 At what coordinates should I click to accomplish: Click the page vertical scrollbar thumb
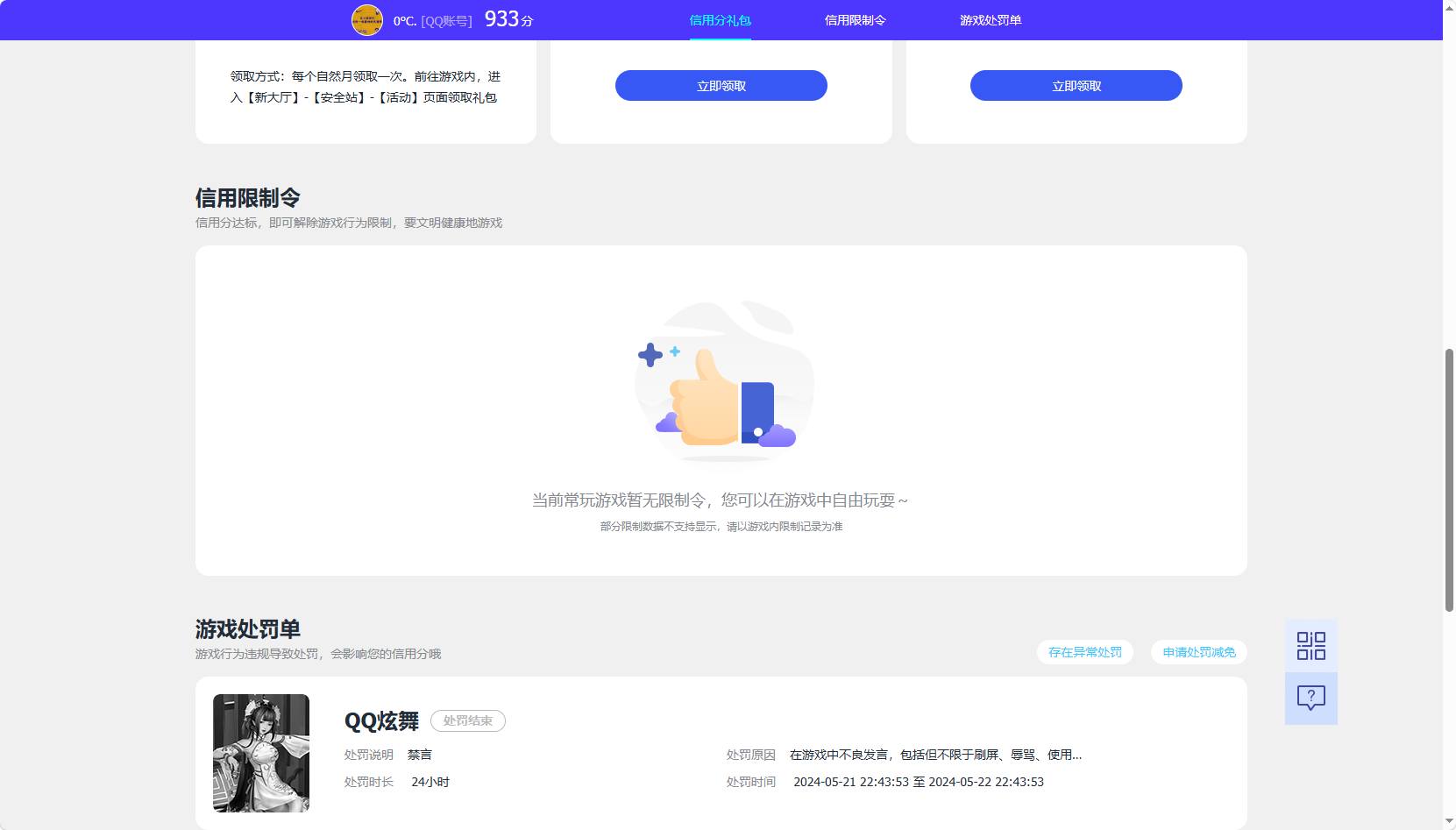(1449, 480)
